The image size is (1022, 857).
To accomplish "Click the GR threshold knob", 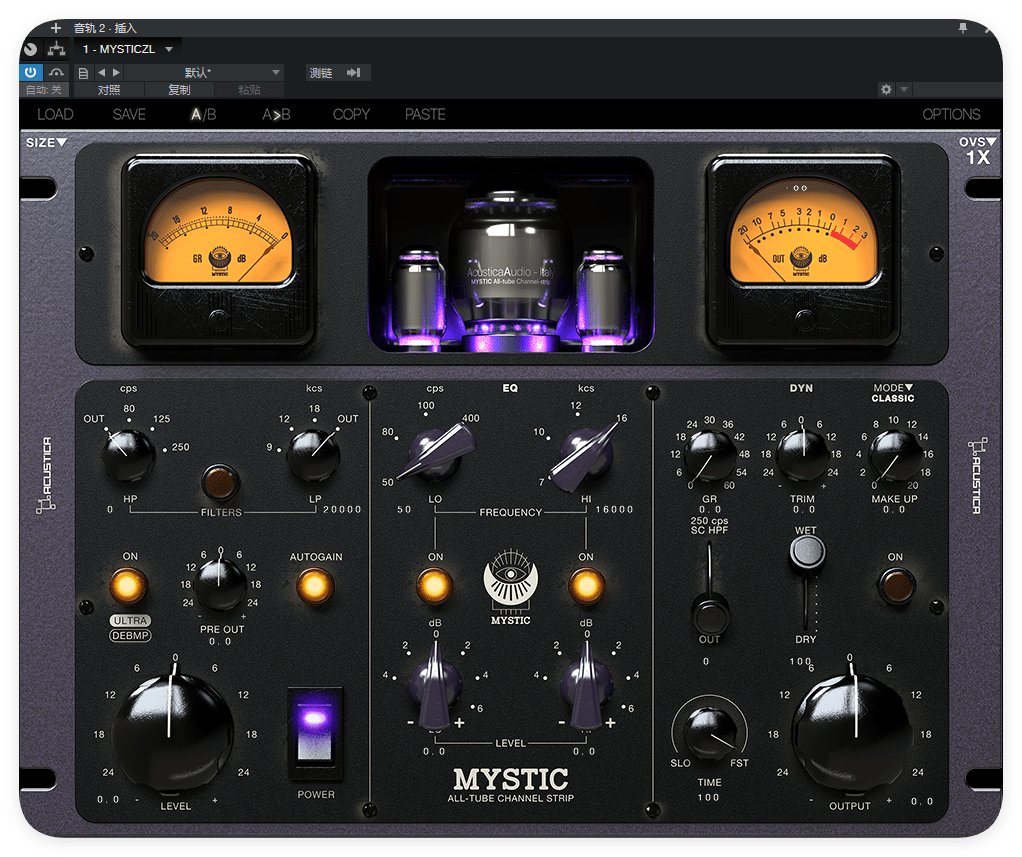I will [x=710, y=455].
